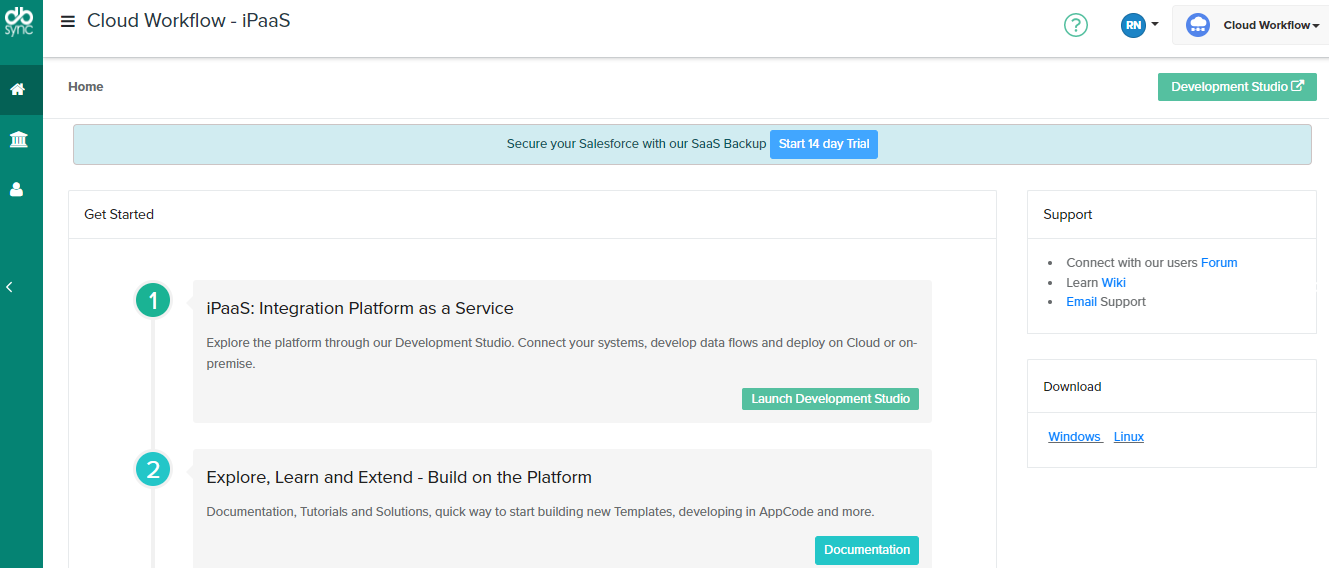
Task: Open the home icon in sidebar
Action: click(x=18, y=90)
